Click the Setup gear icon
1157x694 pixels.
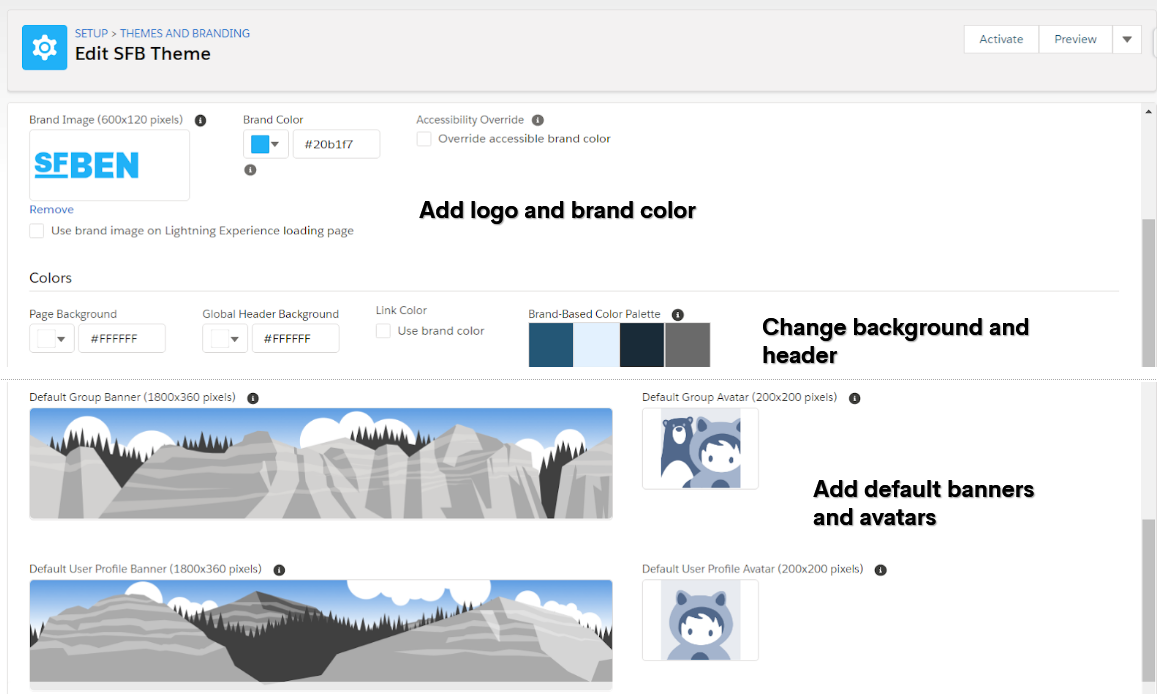(44, 47)
